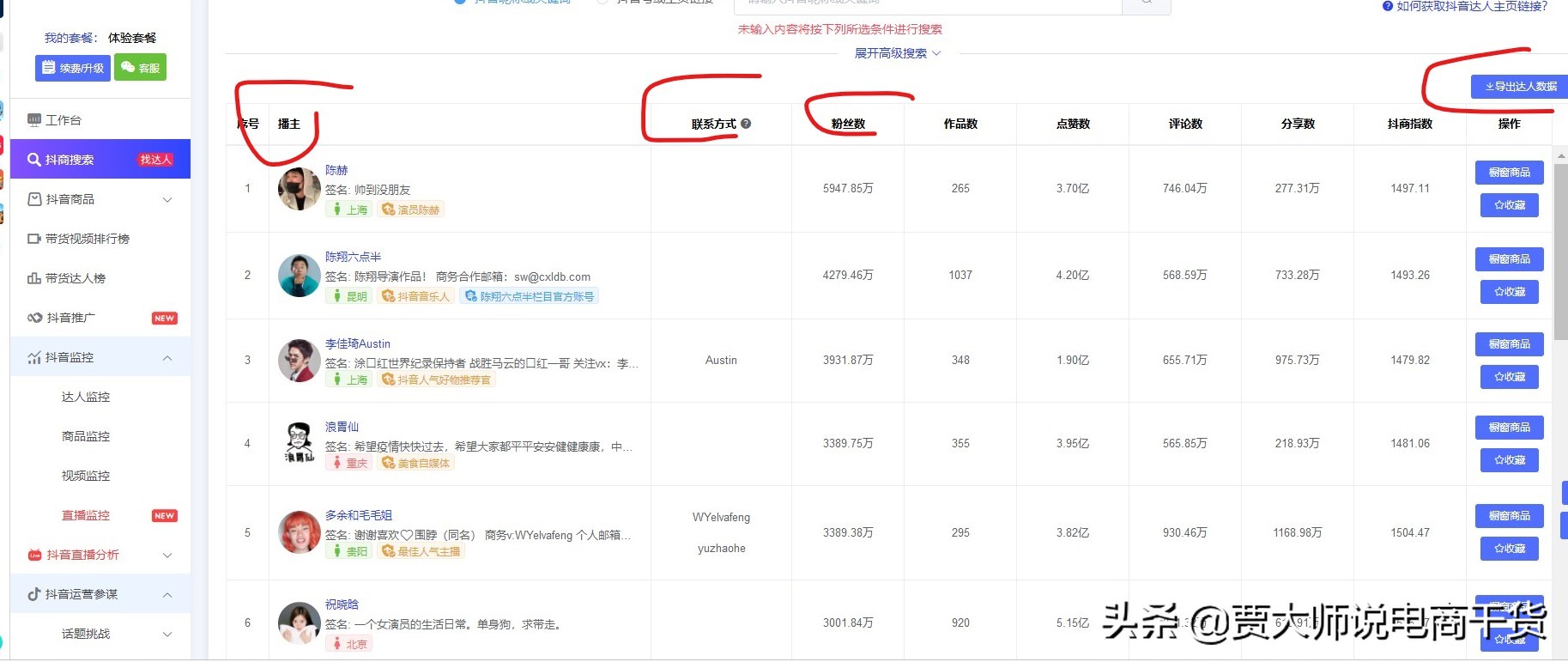The image size is (1568, 662).
Task: Click 收藏 button in 多余和毛毛姐 row
Action: (x=1510, y=549)
